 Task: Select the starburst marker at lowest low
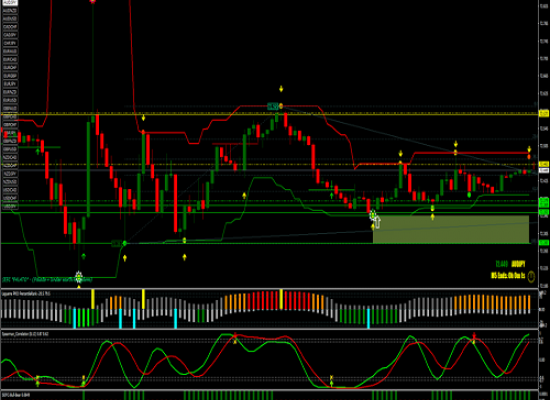click(x=79, y=276)
